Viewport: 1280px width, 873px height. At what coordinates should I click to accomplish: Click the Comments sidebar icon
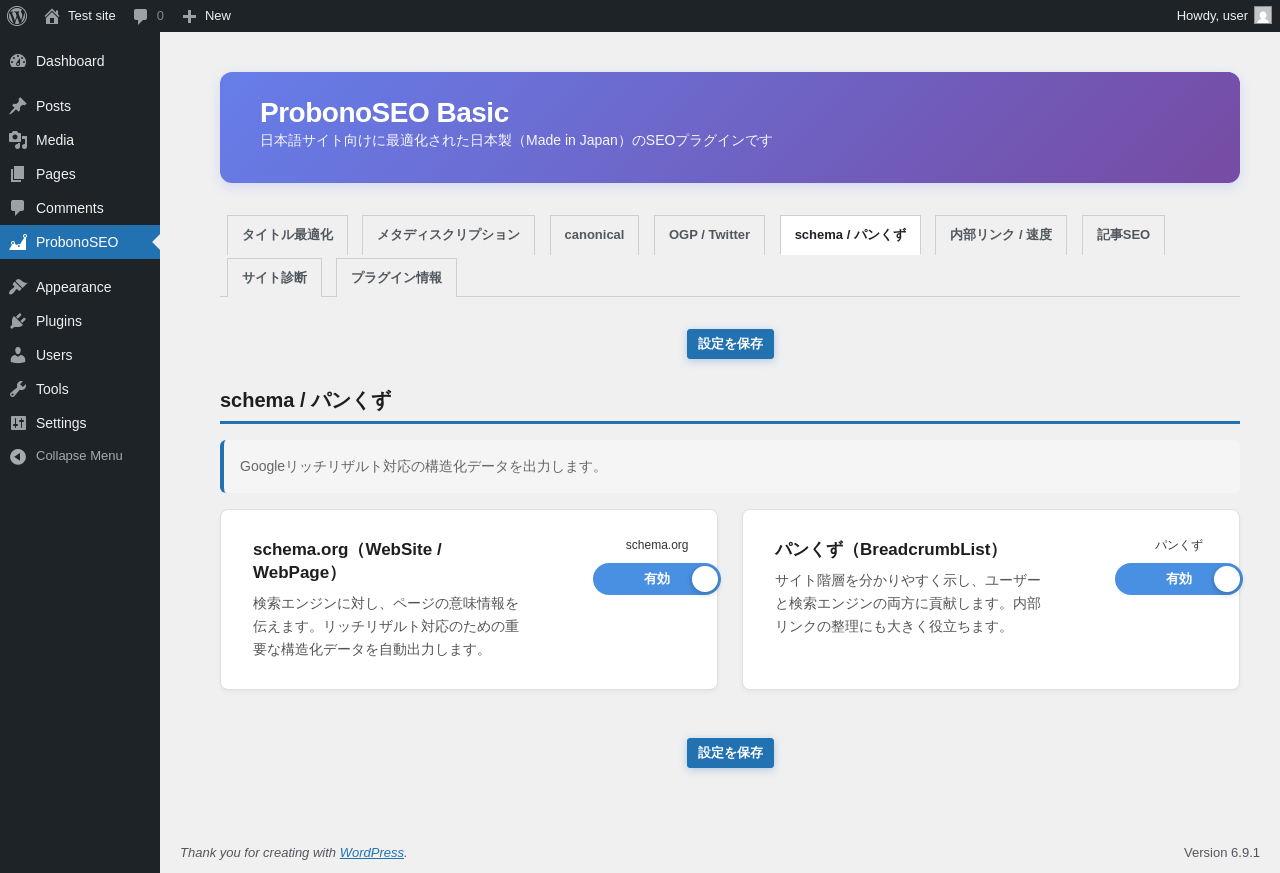(x=18, y=208)
